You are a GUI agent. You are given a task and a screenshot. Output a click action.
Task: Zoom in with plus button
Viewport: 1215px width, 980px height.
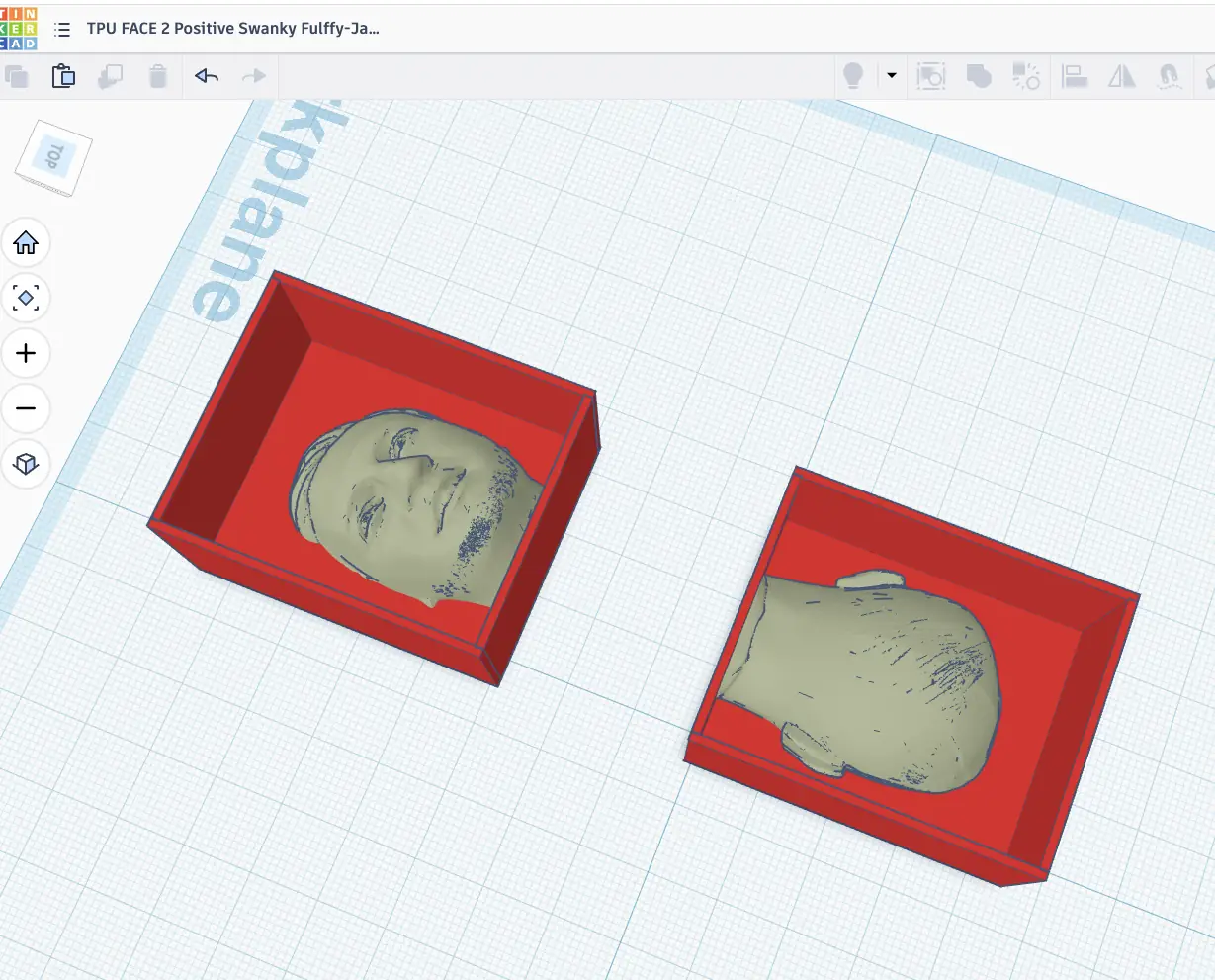(x=26, y=353)
